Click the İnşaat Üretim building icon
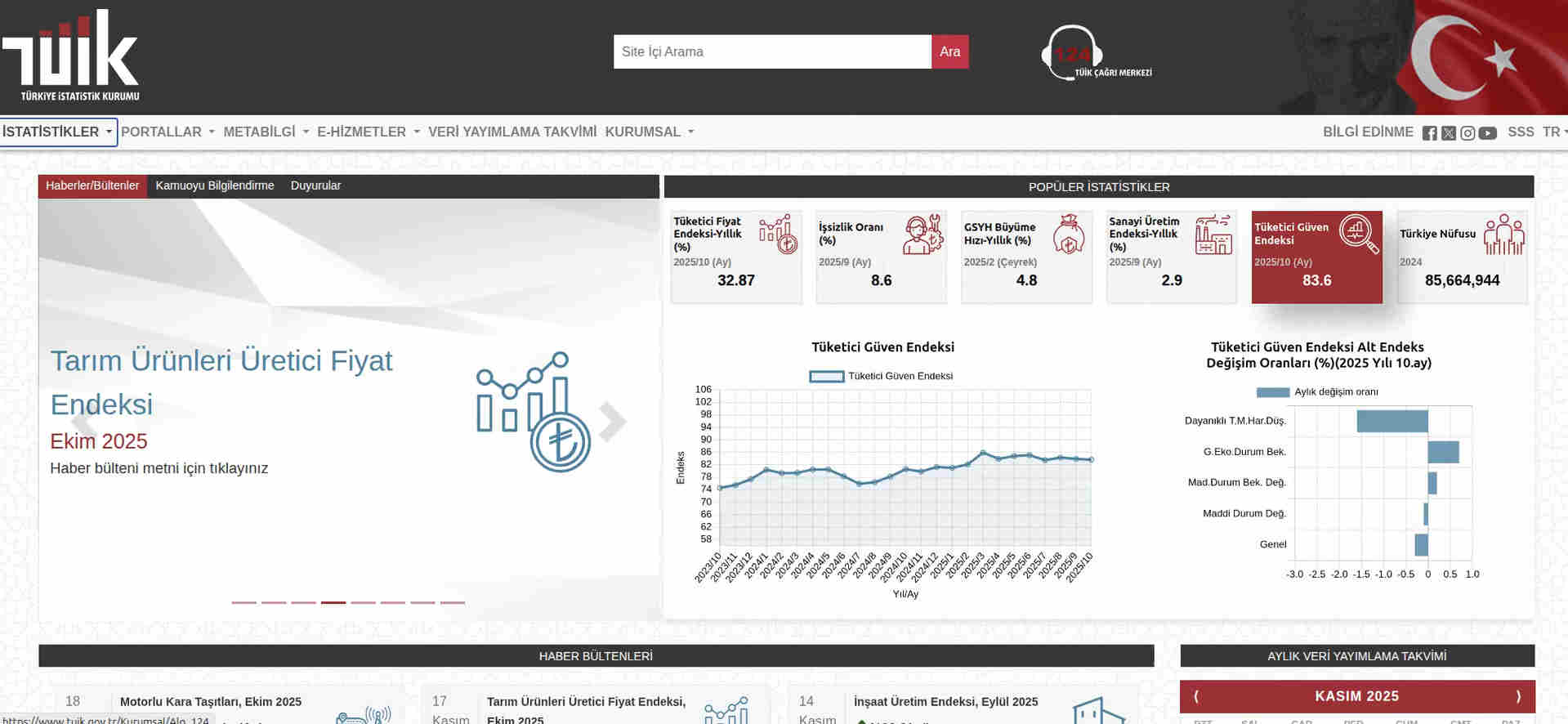1568x724 pixels. (1098, 712)
